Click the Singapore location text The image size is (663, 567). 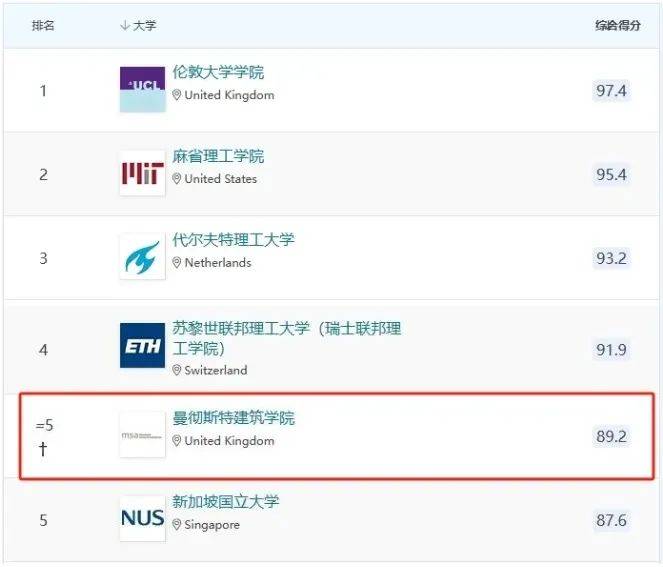point(212,525)
